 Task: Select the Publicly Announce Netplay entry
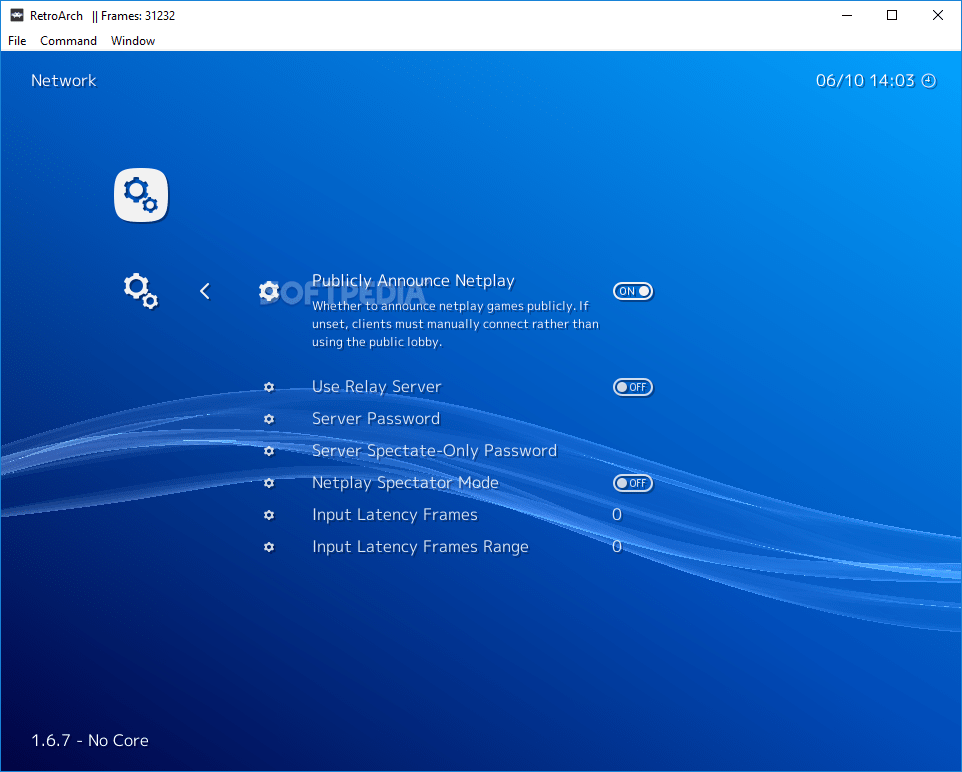tap(413, 280)
